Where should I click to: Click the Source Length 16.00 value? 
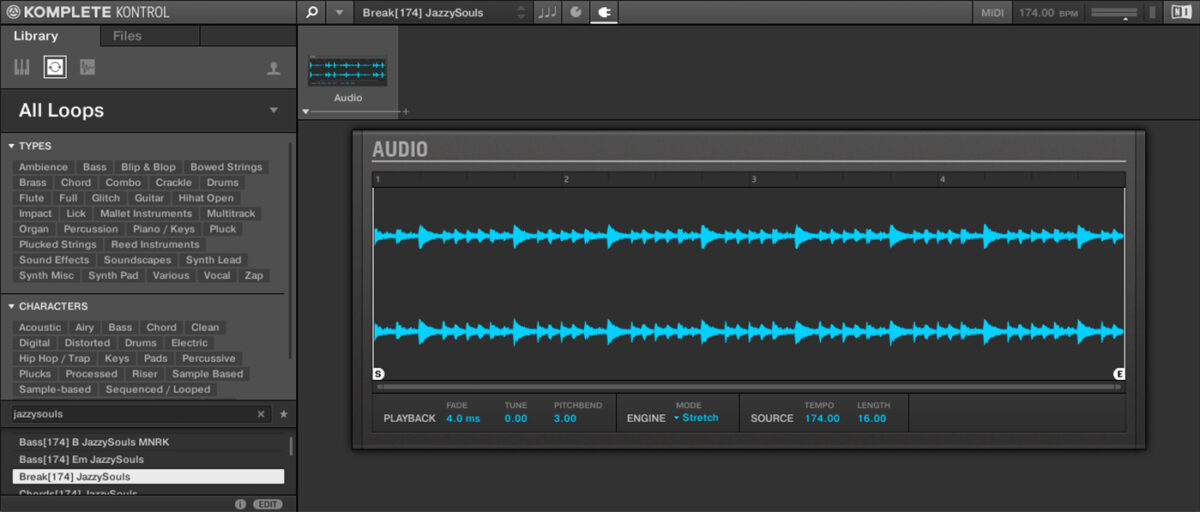[x=872, y=418]
